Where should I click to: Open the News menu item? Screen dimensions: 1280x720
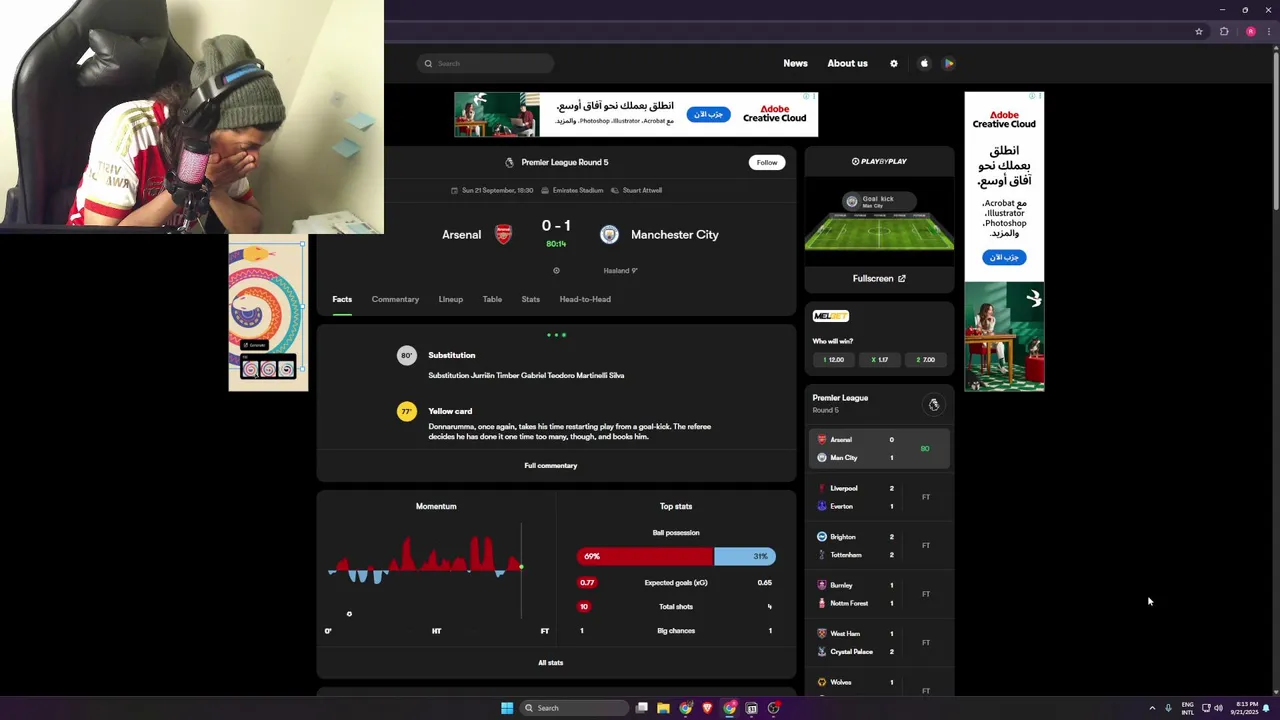tap(795, 63)
